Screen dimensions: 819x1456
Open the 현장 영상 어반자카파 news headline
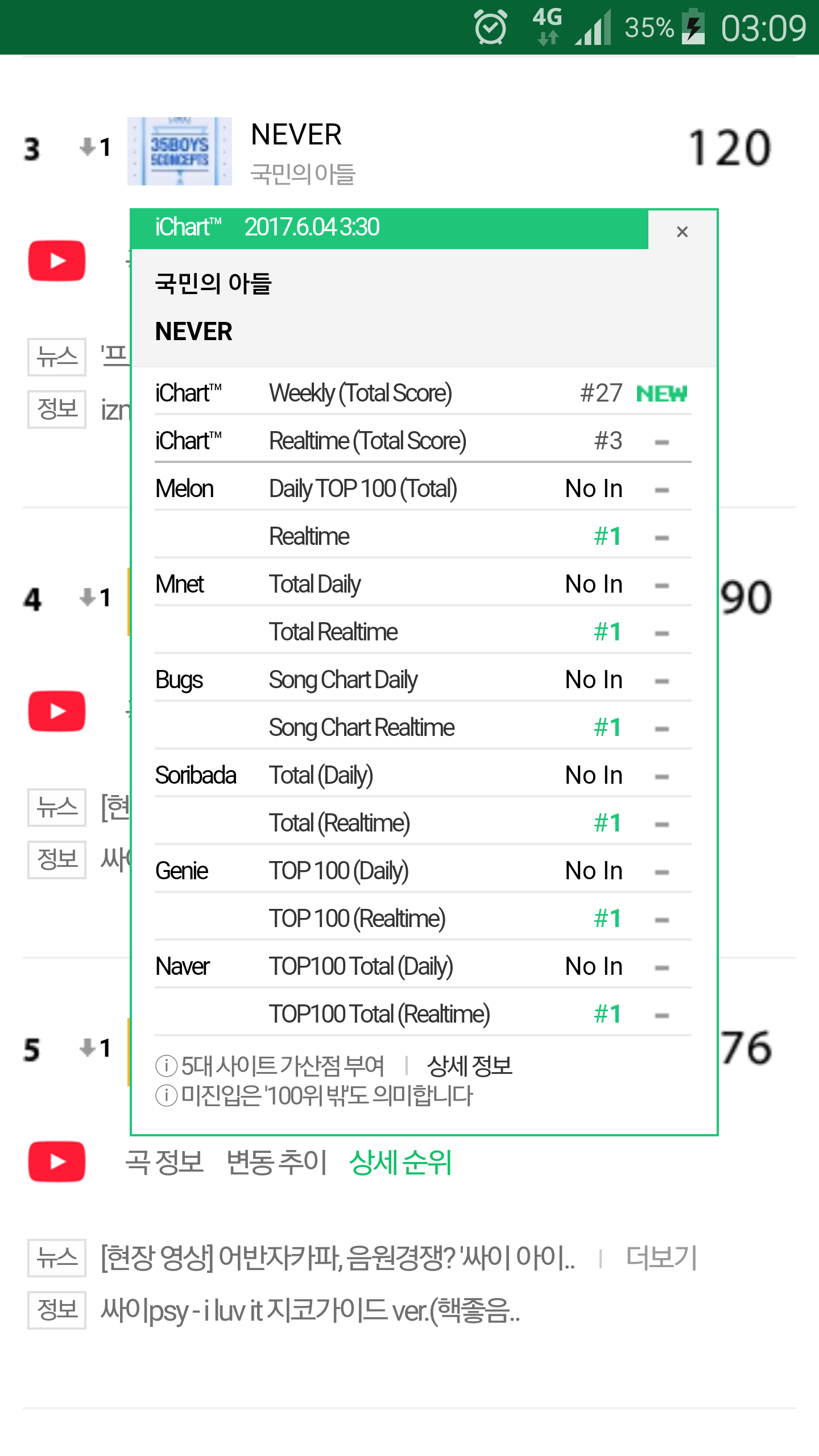click(338, 1258)
